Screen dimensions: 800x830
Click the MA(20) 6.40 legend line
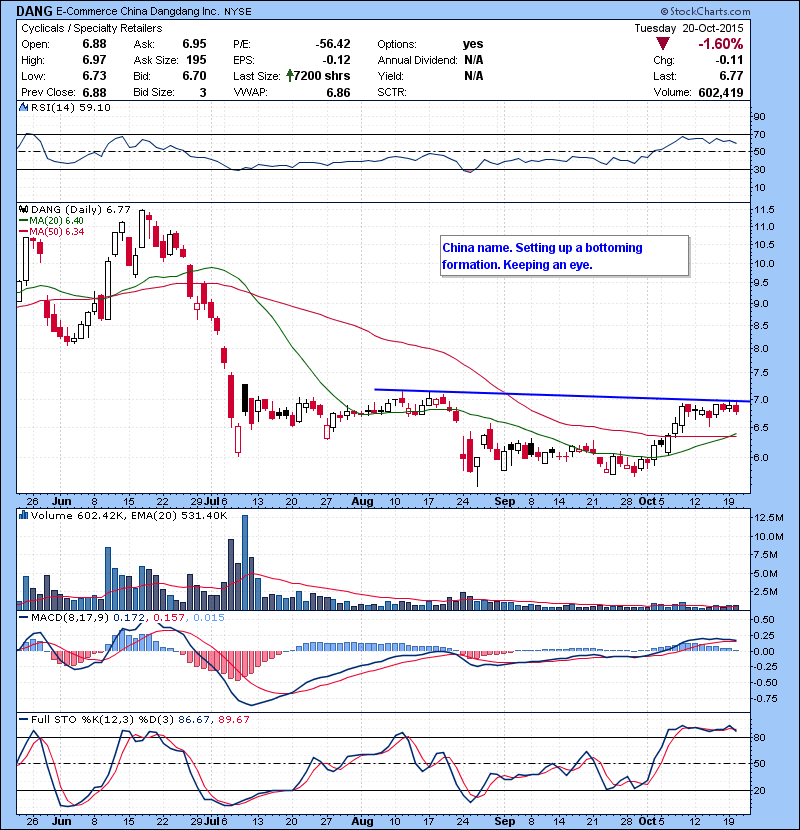coord(51,221)
